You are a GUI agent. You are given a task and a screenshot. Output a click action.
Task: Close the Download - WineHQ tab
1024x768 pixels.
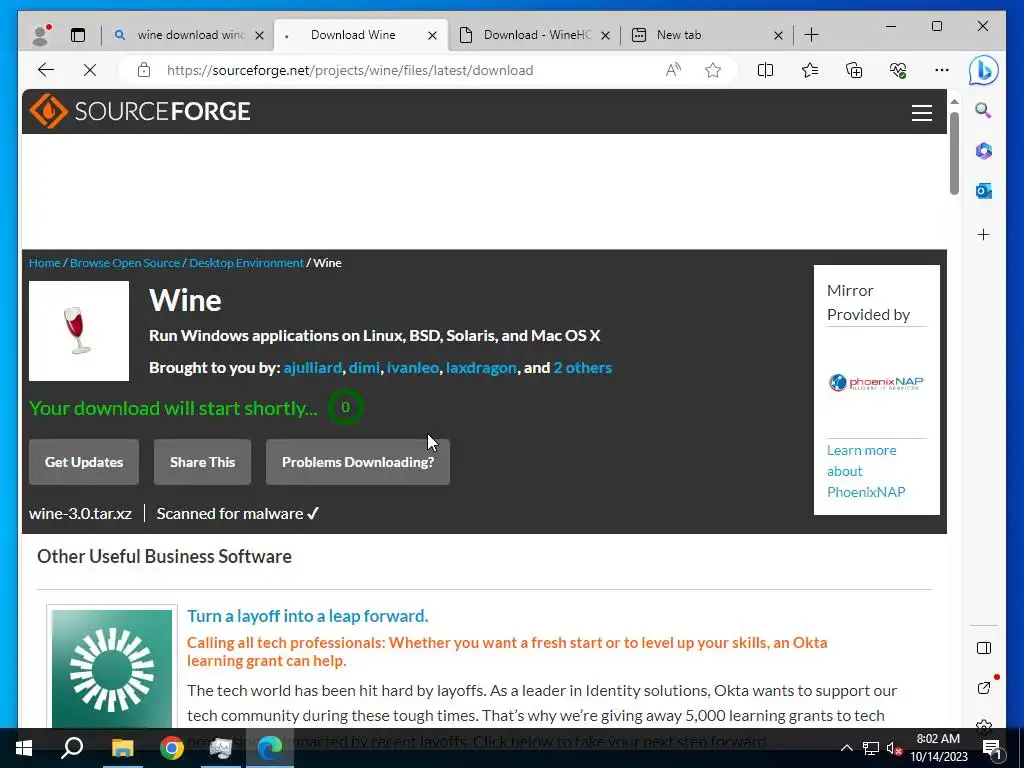605,35
